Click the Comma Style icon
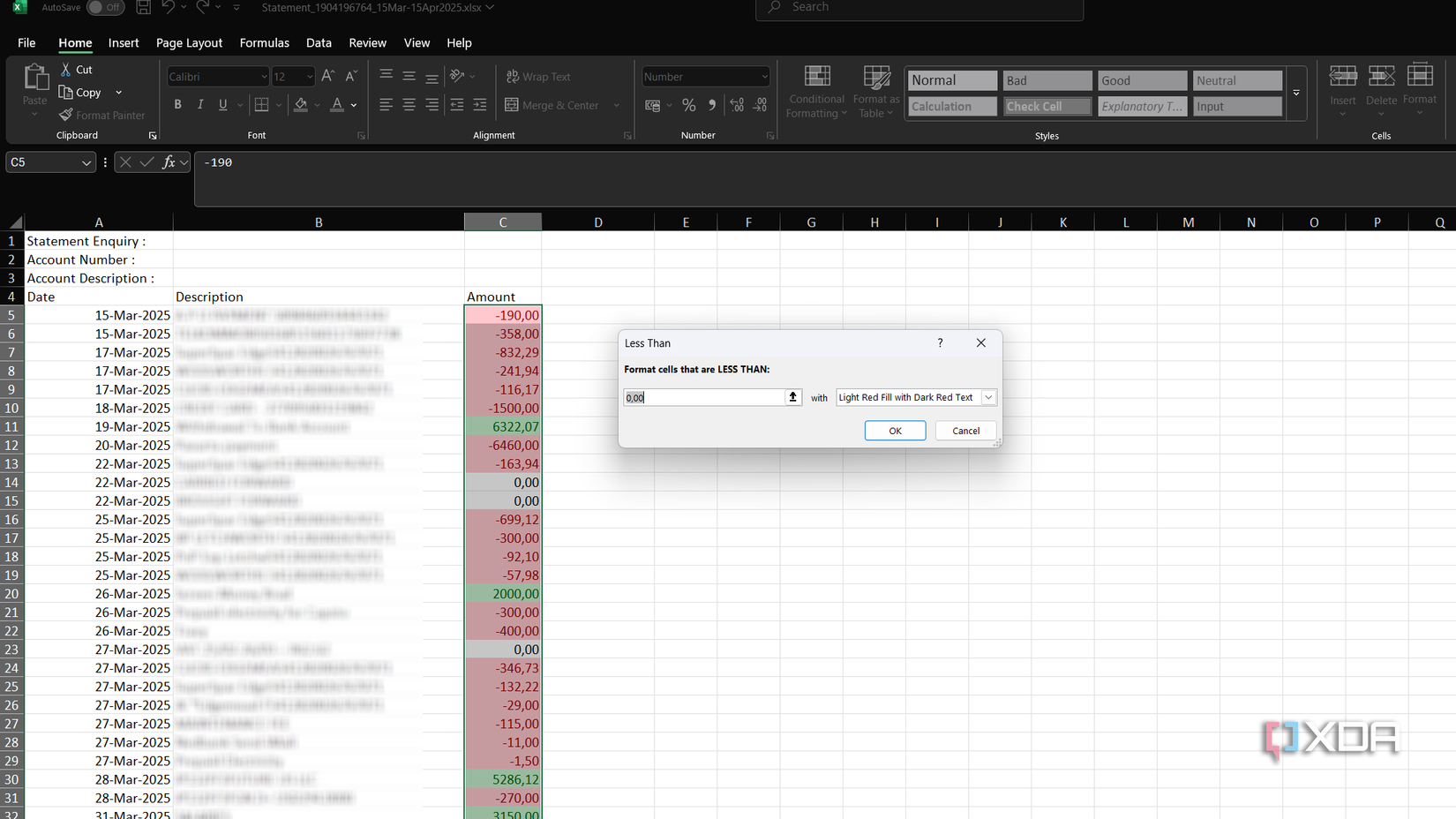Screen dimensions: 1456x819 click(x=711, y=104)
